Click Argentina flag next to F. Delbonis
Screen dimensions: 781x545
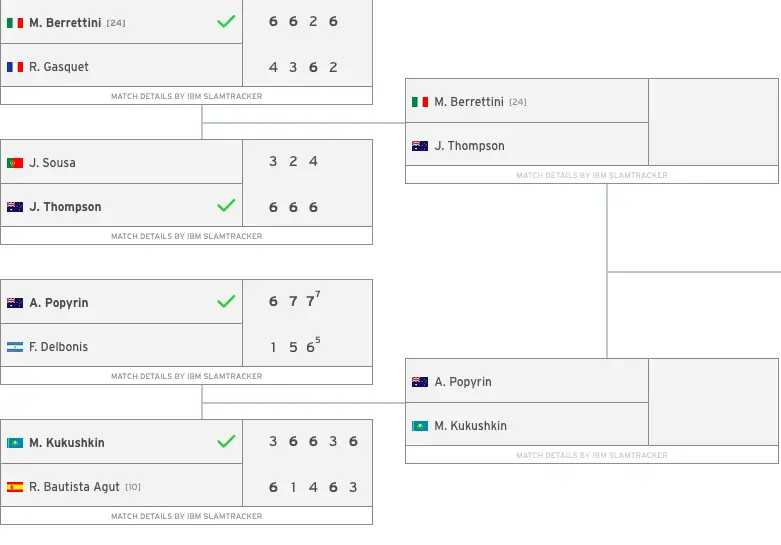[x=15, y=347]
